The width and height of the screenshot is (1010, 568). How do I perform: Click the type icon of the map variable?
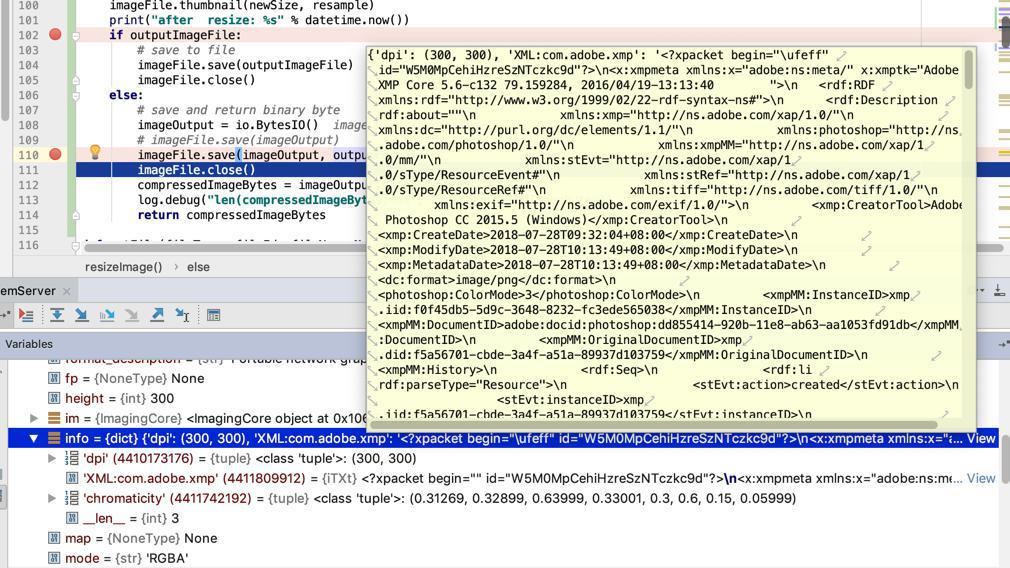pyautogui.click(x=54, y=538)
